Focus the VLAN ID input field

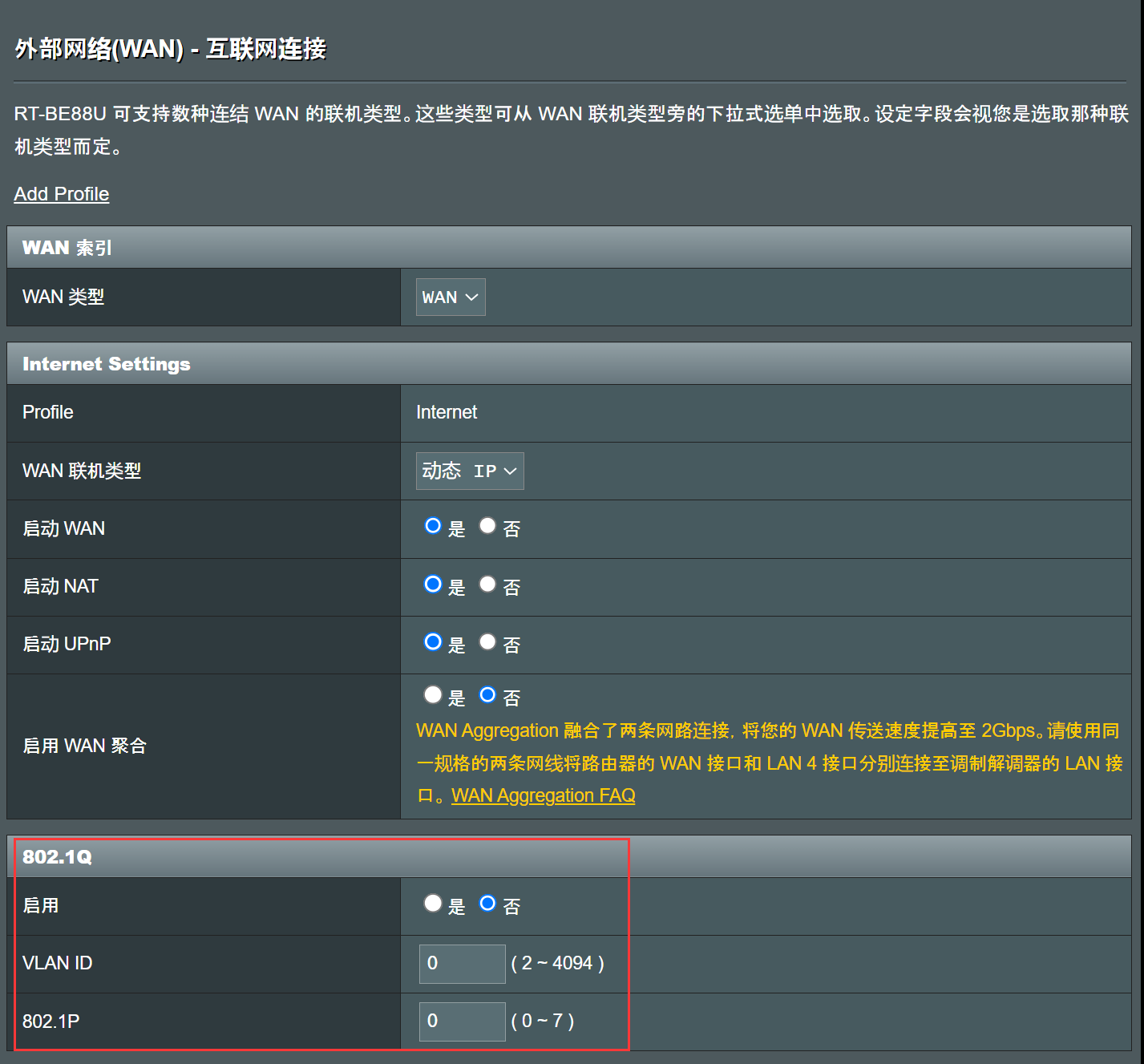462,964
